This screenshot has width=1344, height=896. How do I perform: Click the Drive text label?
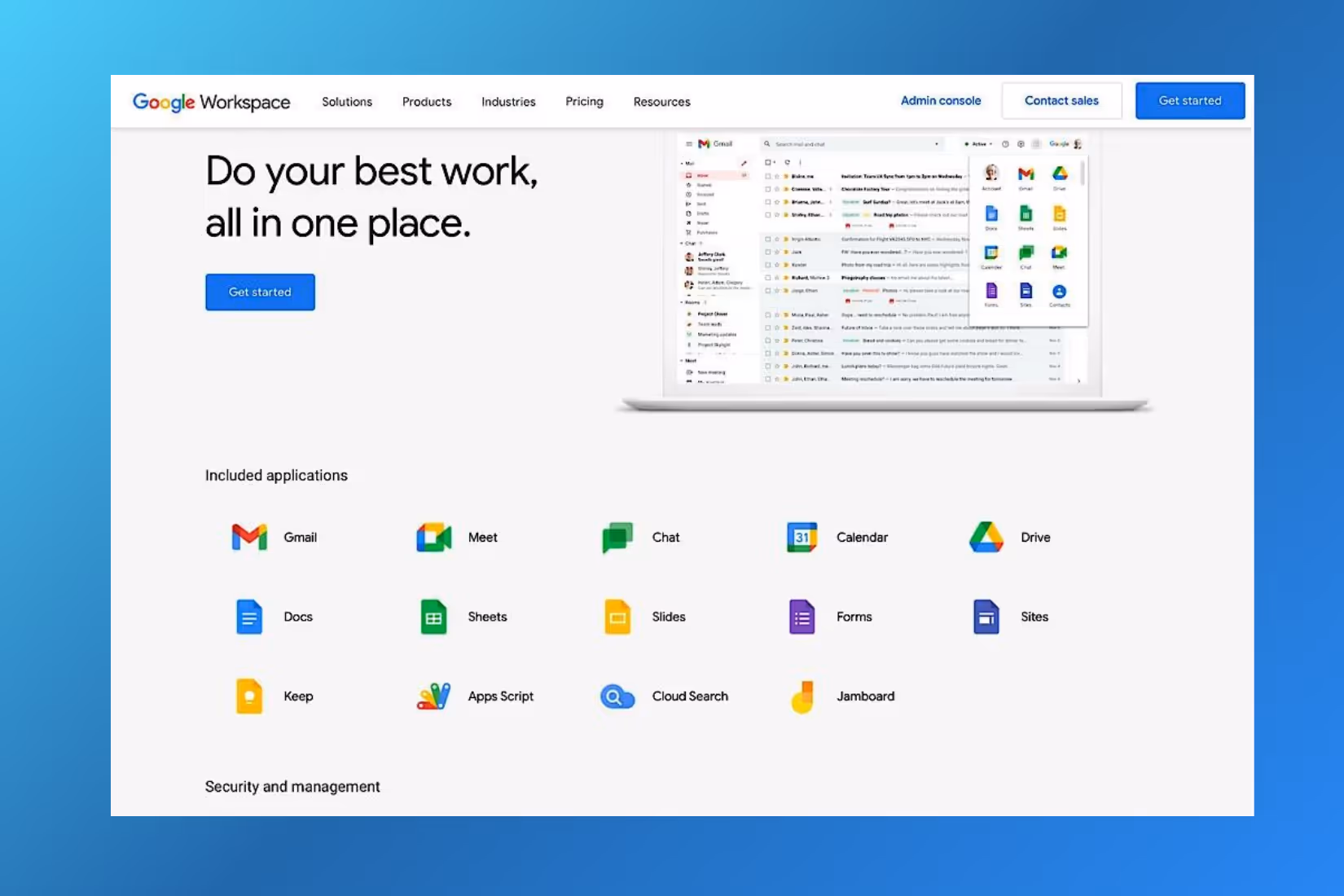pos(1035,538)
